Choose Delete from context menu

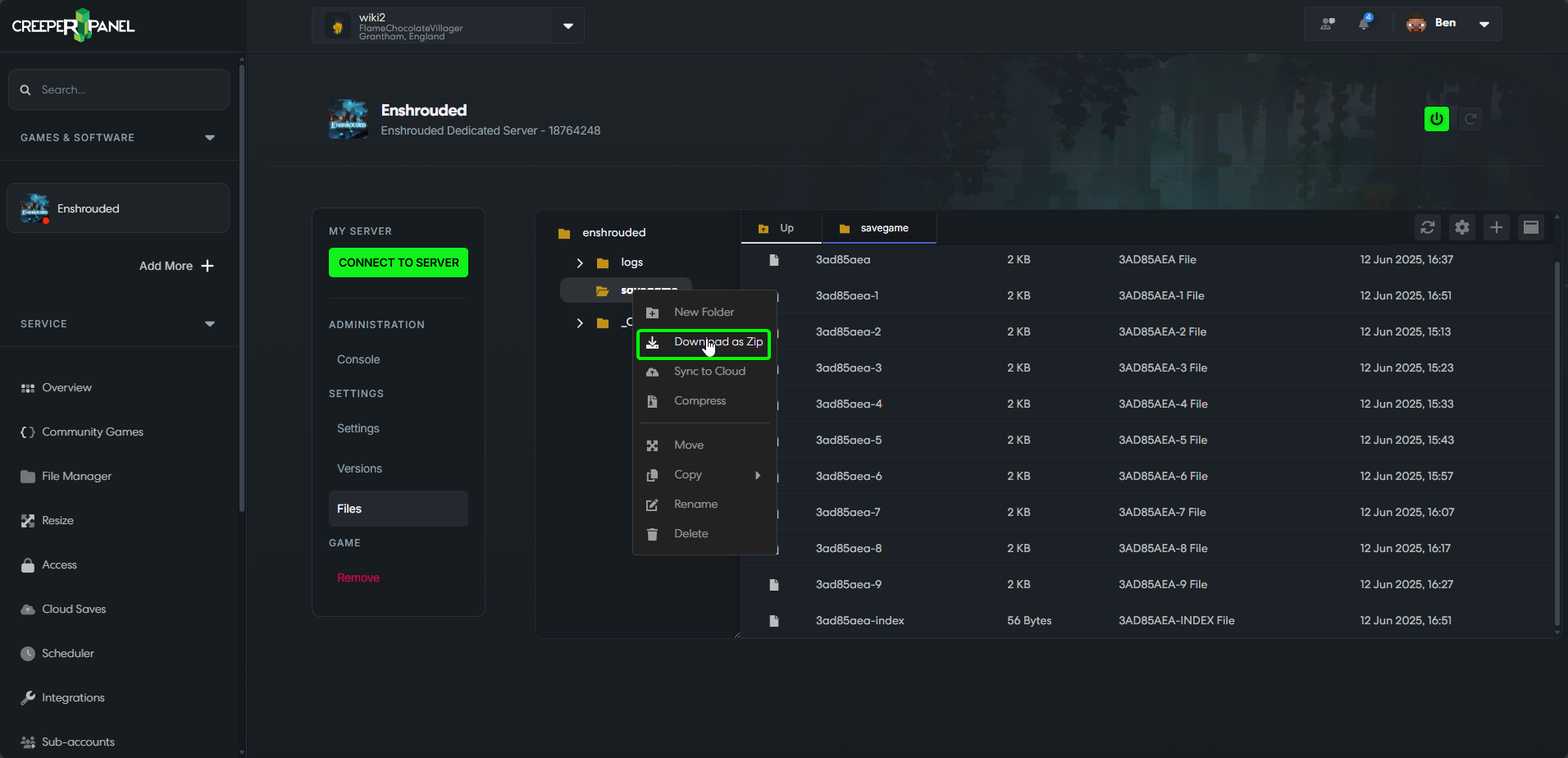(x=704, y=534)
